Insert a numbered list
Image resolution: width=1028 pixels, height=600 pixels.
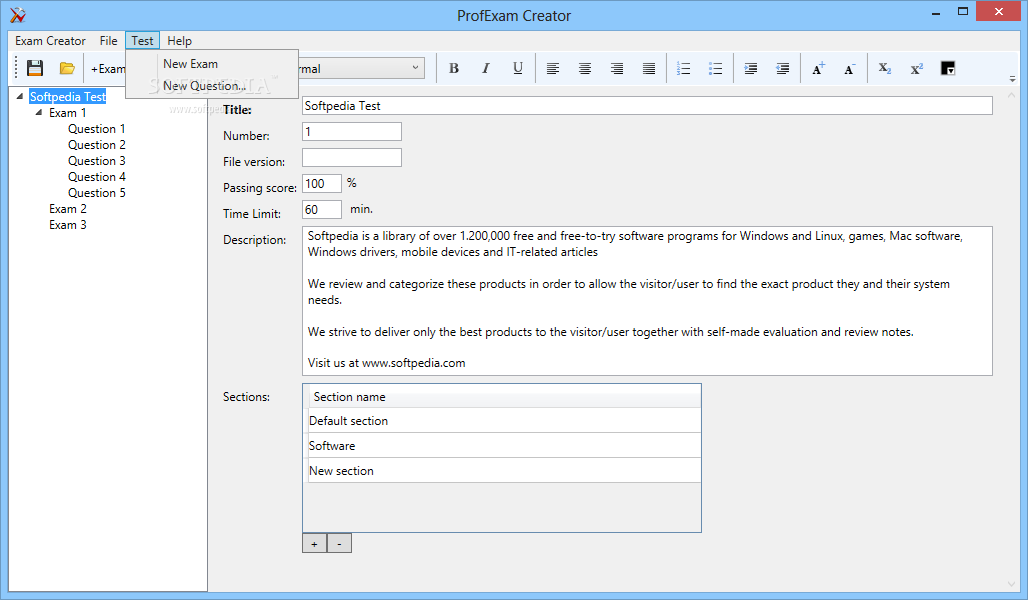pyautogui.click(x=684, y=68)
